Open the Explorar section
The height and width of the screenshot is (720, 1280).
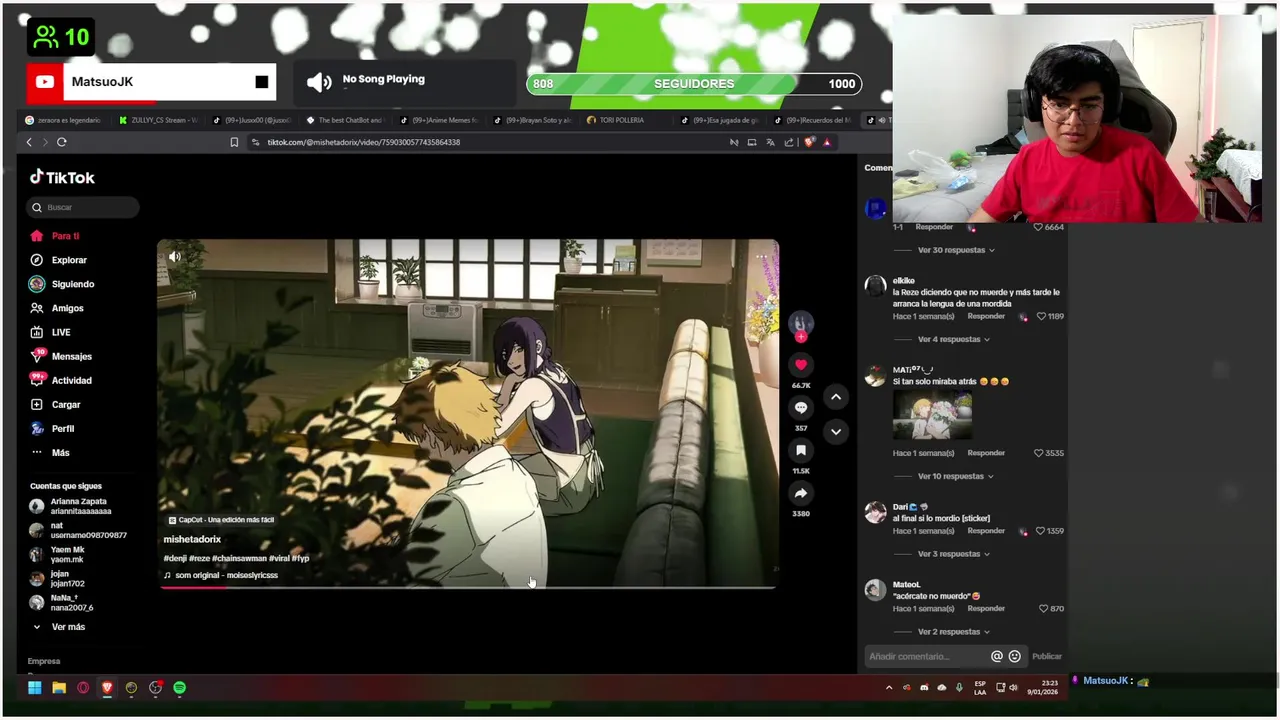click(x=58, y=260)
